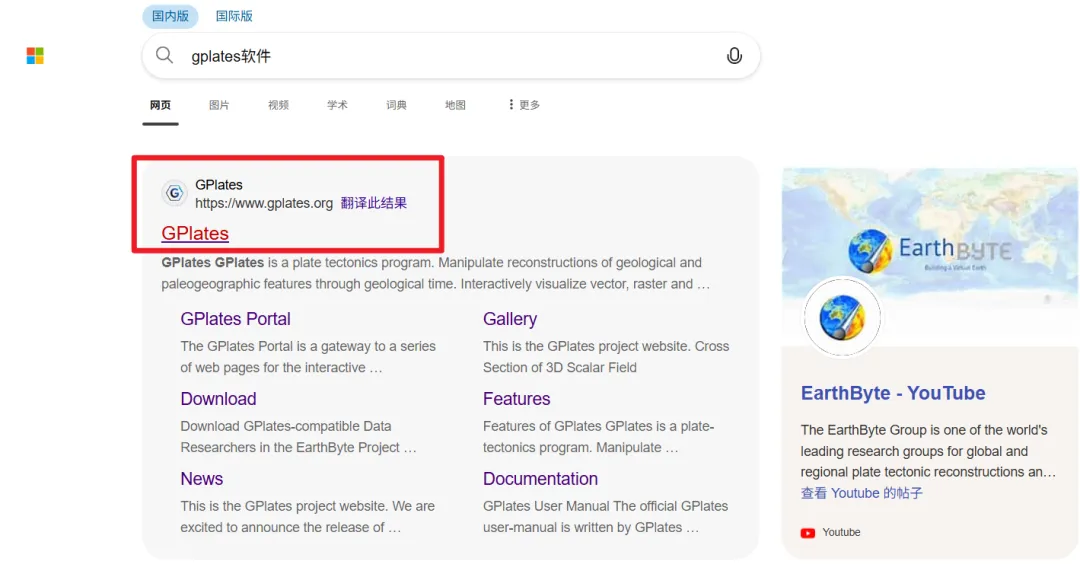Click the Microsoft logo icon

point(35,56)
